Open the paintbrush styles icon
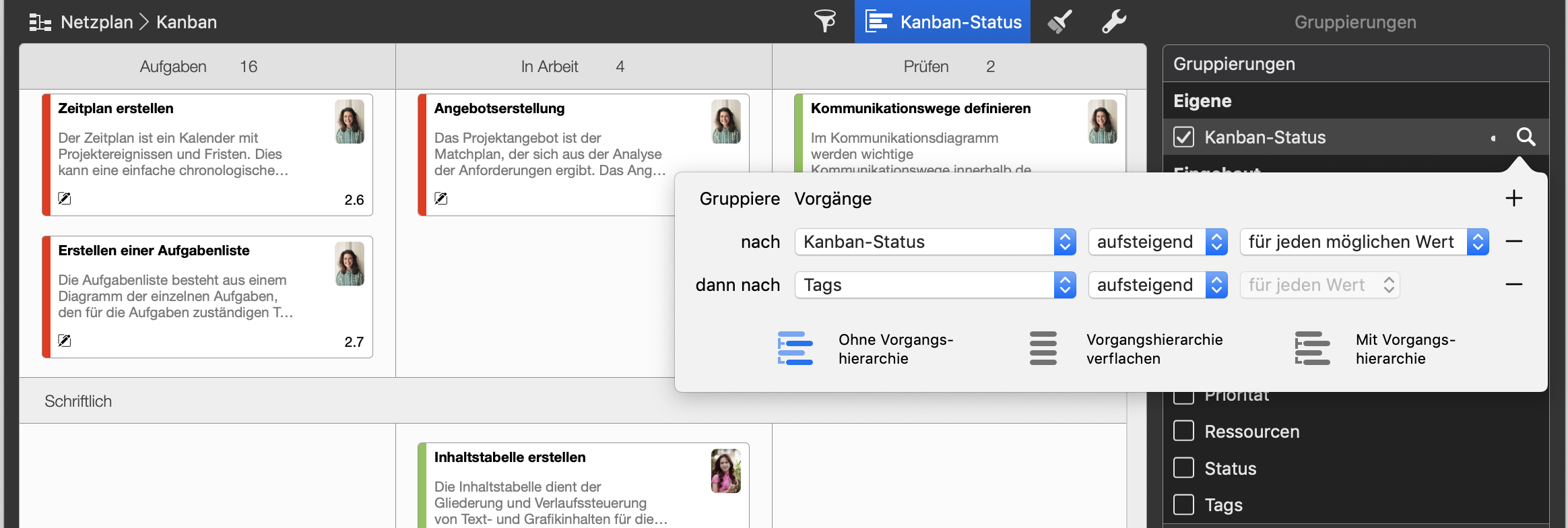The height and width of the screenshot is (528, 1568). [1059, 22]
